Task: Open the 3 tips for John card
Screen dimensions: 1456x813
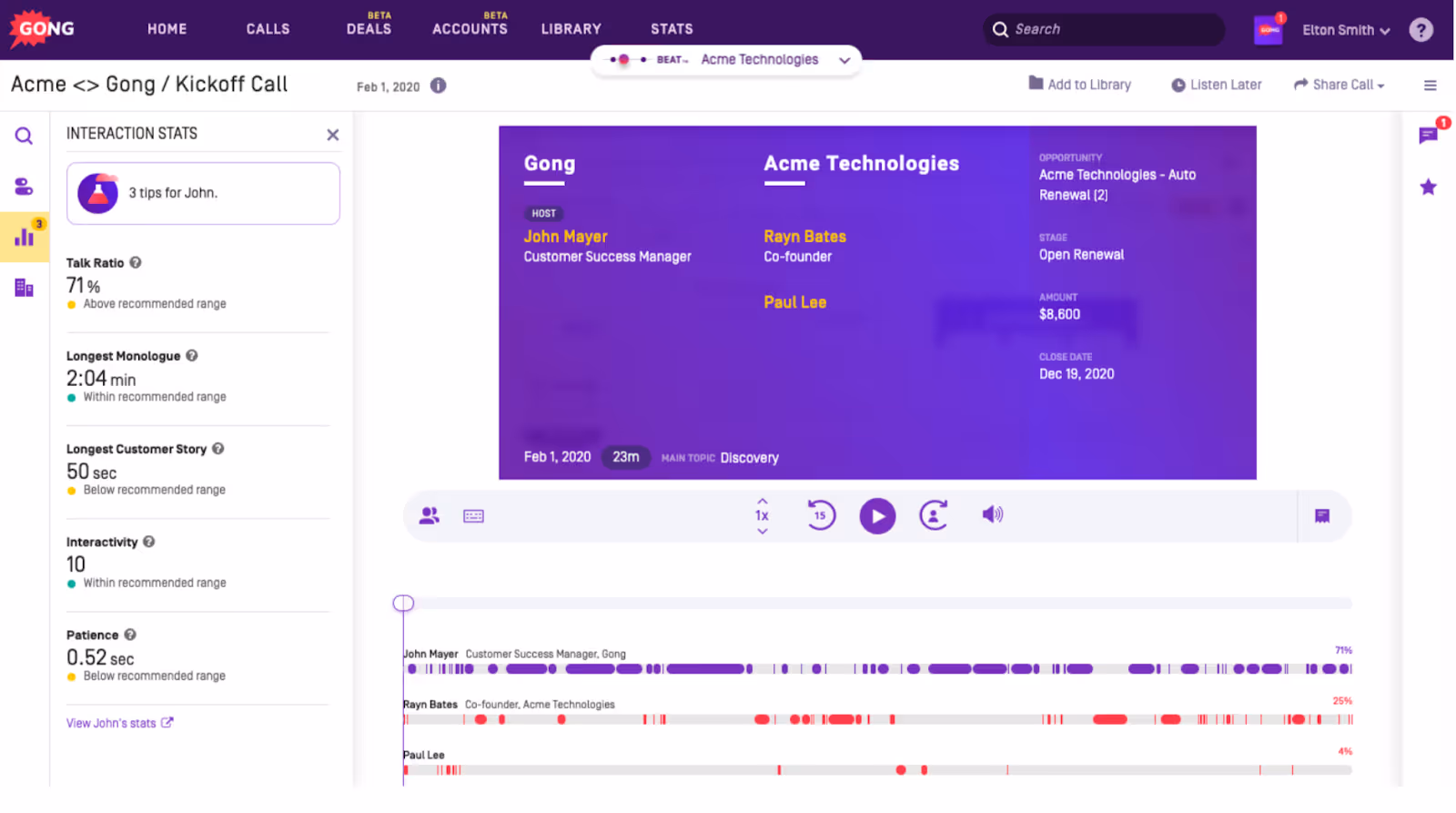Action: click(203, 193)
